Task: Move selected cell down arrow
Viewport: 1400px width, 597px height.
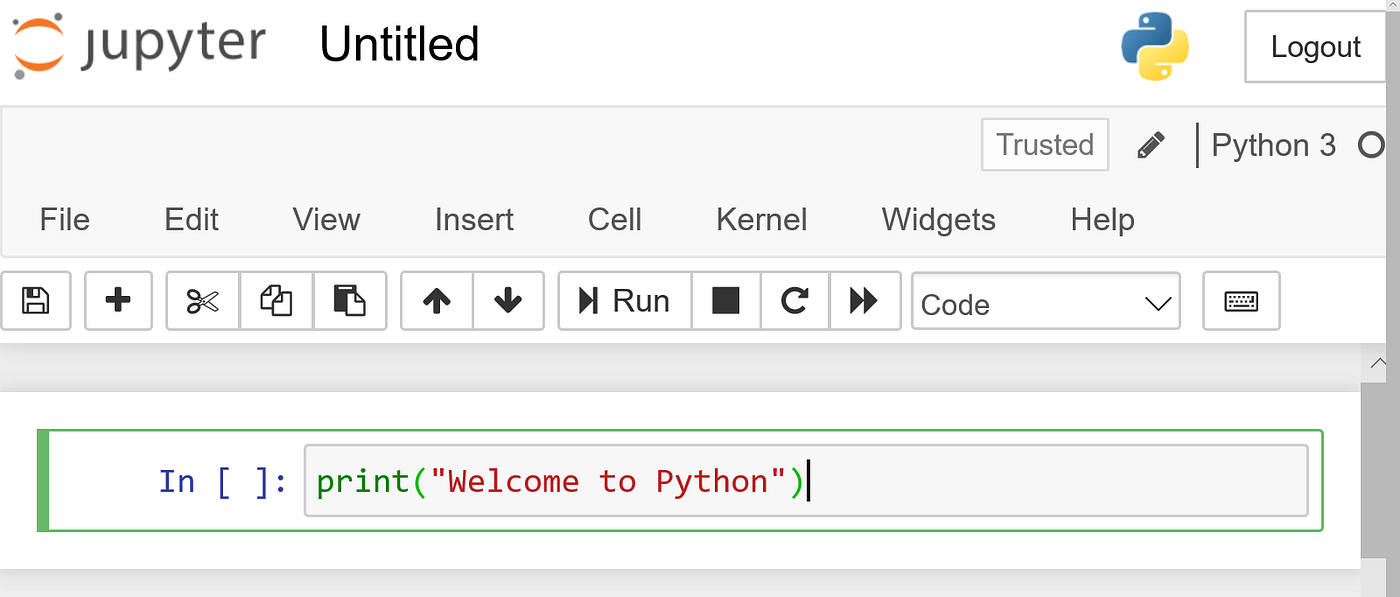Action: point(508,300)
